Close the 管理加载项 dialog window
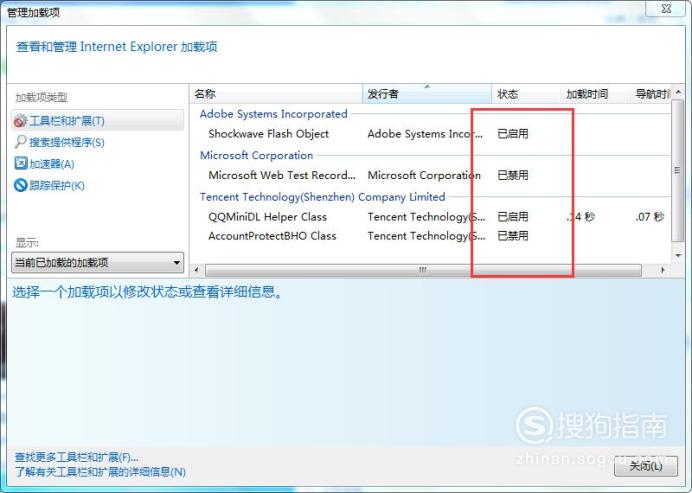The height and width of the screenshot is (493, 692). [666, 8]
